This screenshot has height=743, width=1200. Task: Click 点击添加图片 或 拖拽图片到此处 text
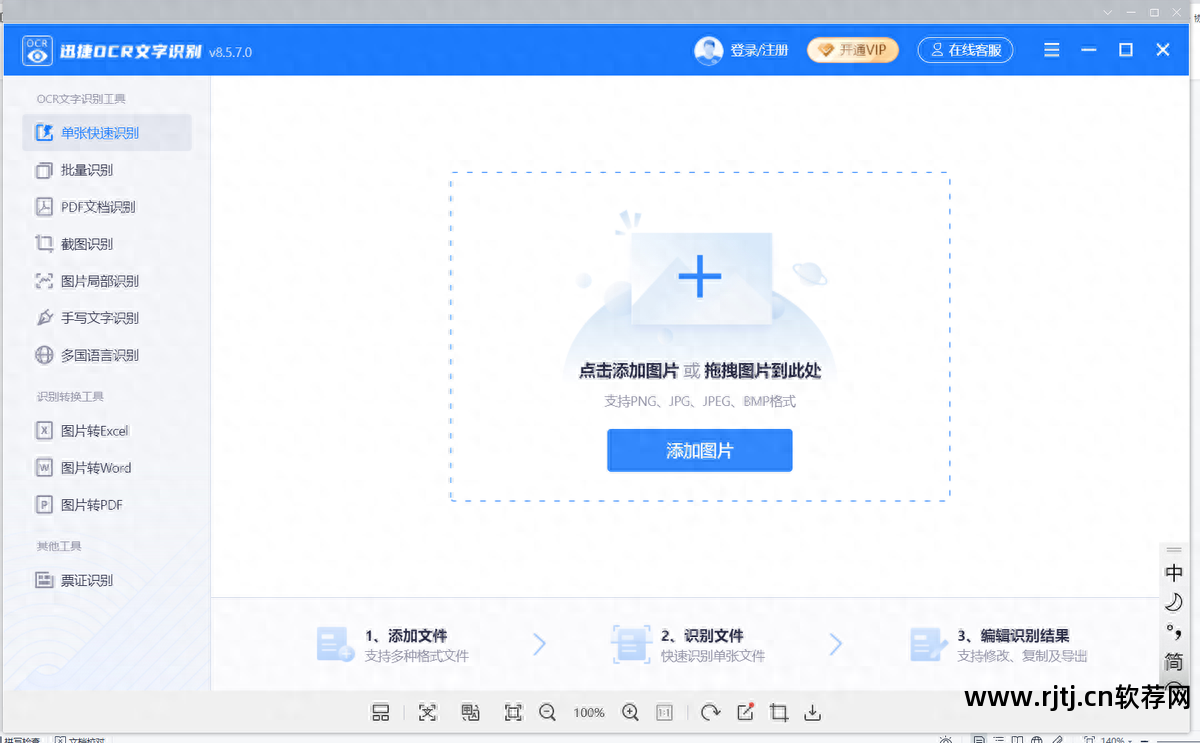700,371
